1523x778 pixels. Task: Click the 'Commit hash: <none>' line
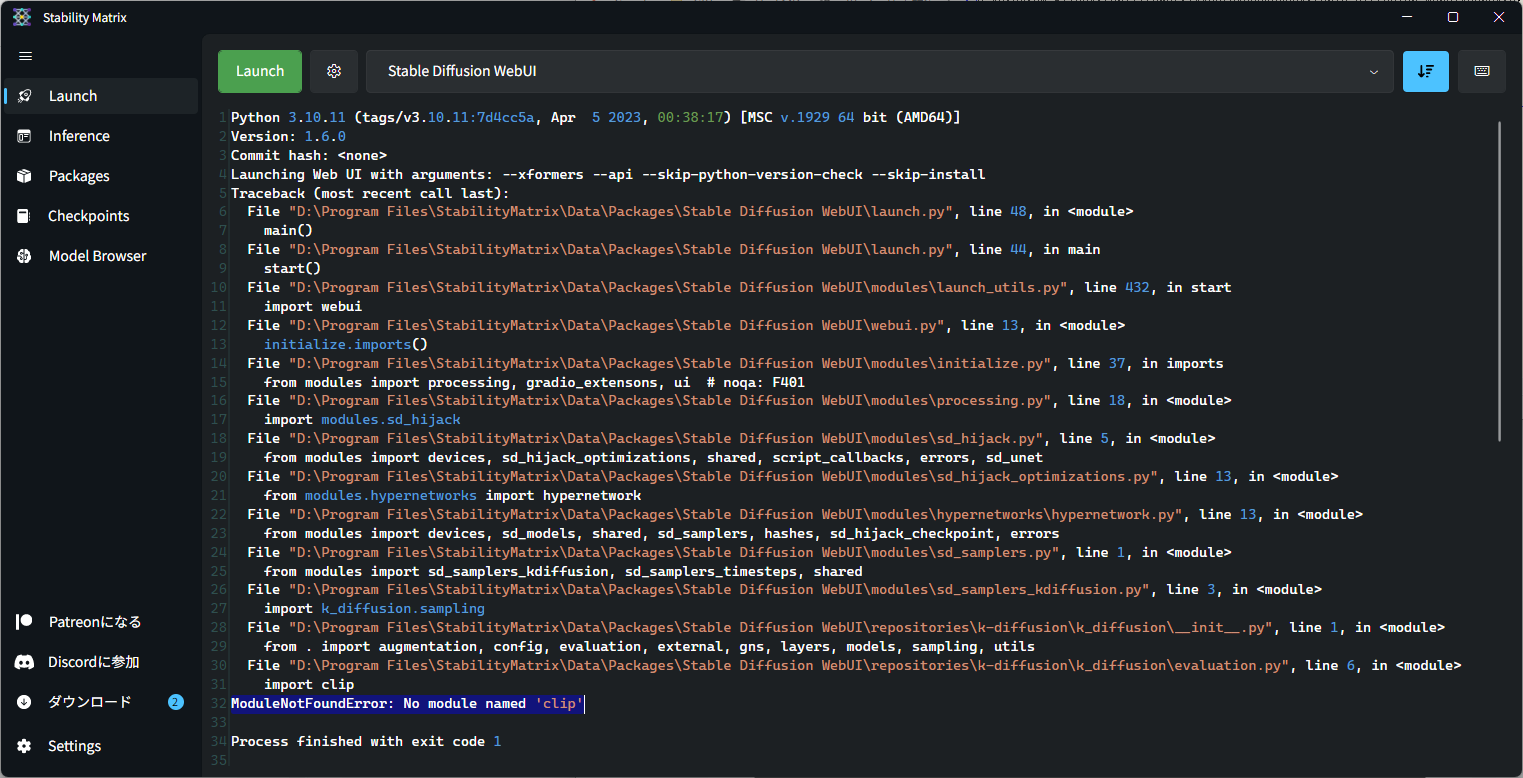(x=309, y=156)
